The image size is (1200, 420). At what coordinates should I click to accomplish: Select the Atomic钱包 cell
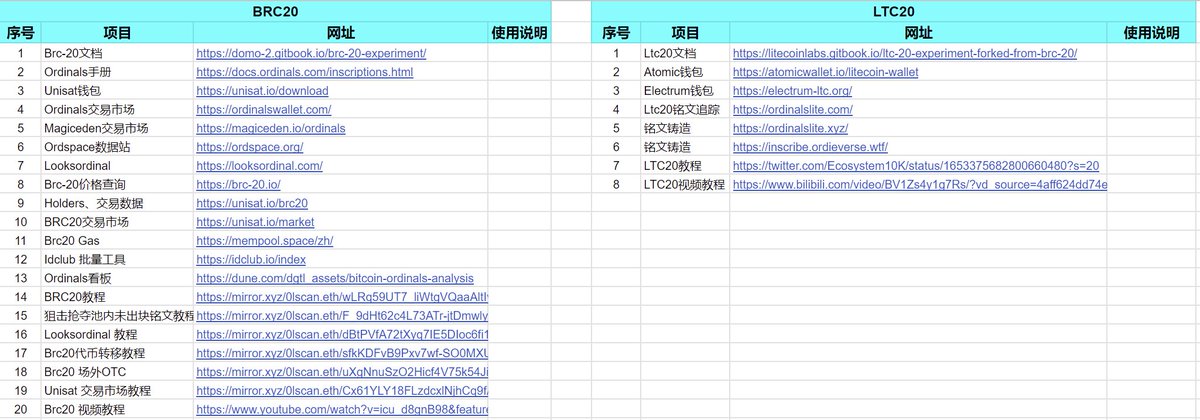pyautogui.click(x=685, y=72)
